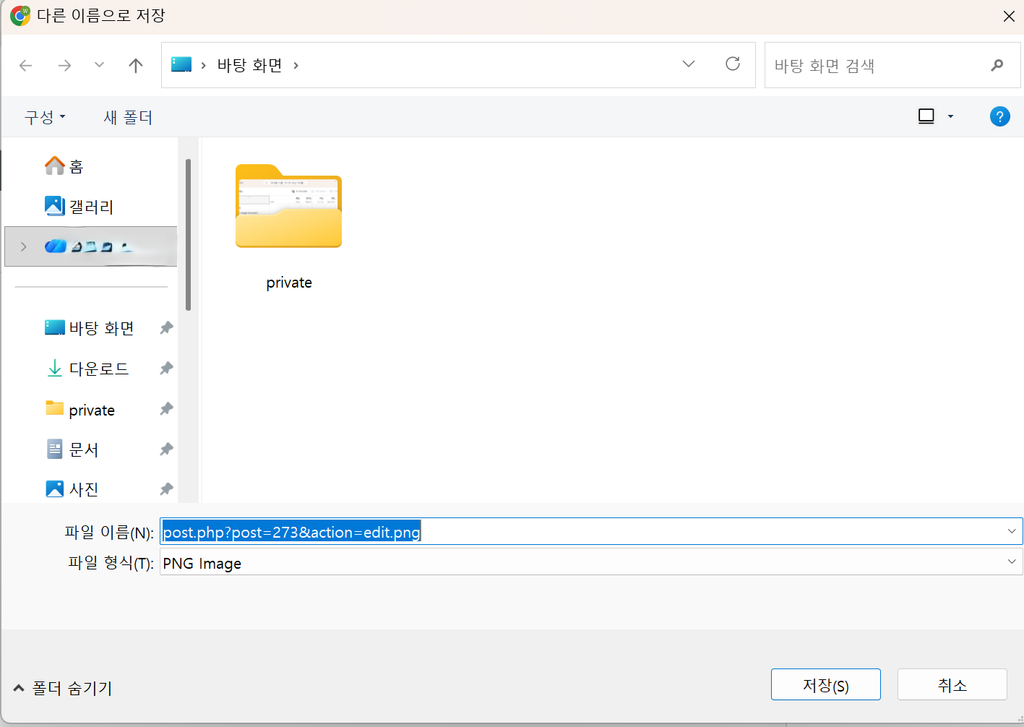
Task: Click the 취소 button
Action: 952,685
